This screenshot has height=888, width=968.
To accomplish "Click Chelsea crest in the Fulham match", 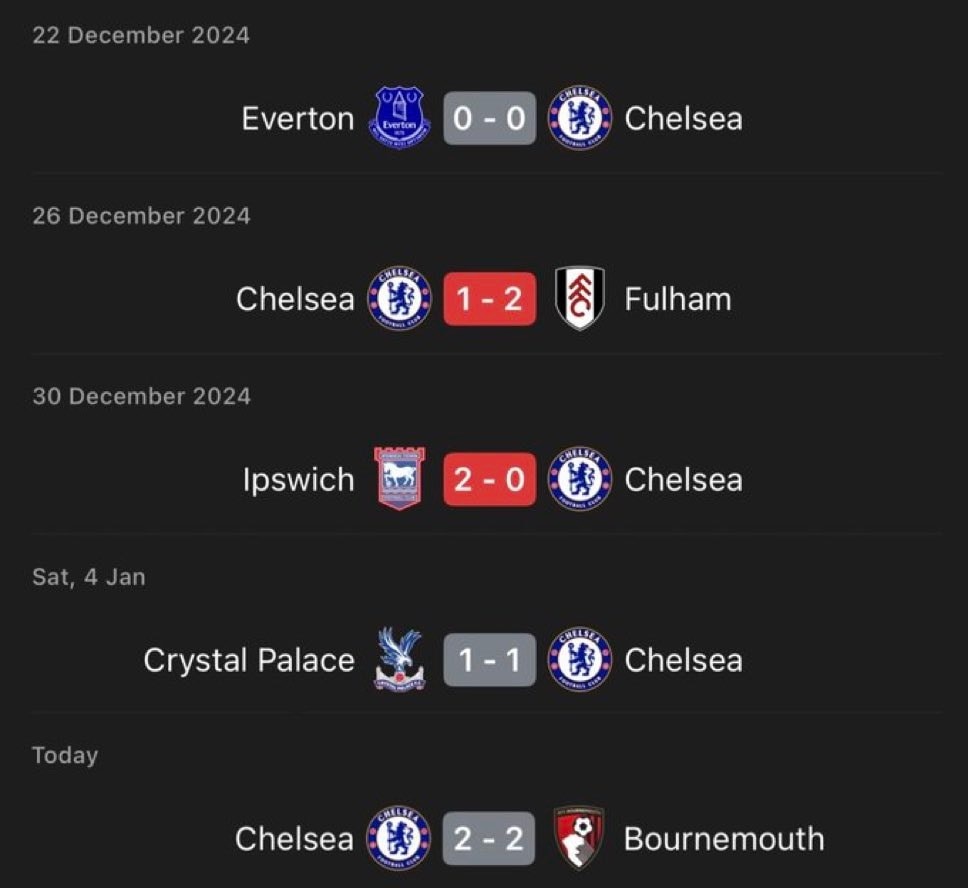I will pos(399,299).
